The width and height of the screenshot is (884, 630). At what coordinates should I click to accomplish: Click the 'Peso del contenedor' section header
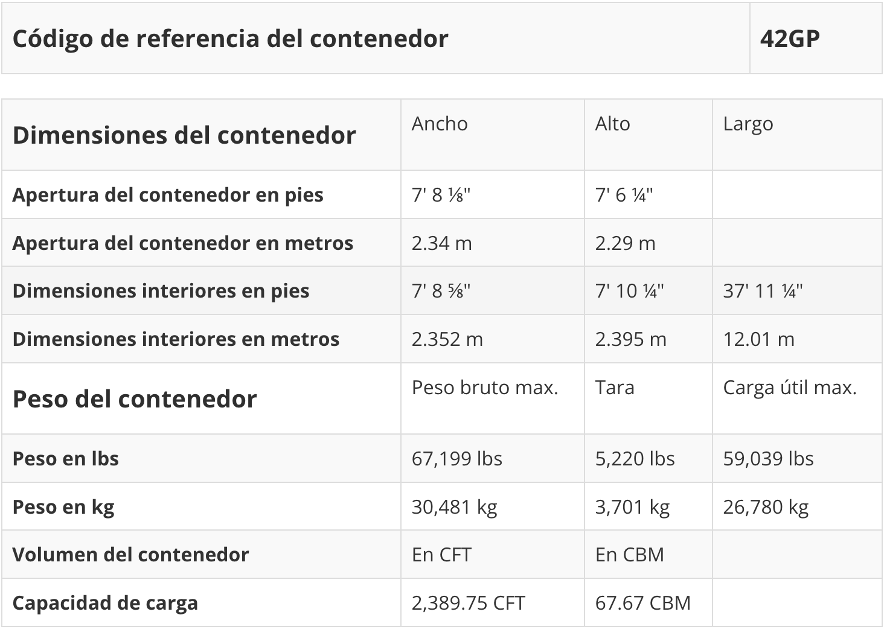coord(135,399)
